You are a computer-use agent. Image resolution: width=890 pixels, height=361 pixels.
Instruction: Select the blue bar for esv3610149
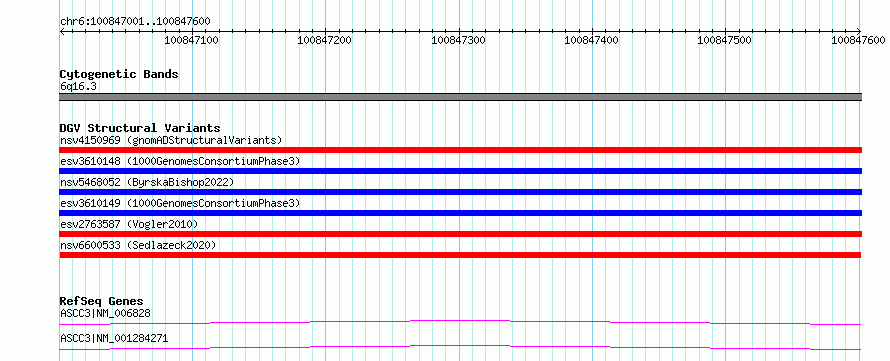[x=460, y=213]
